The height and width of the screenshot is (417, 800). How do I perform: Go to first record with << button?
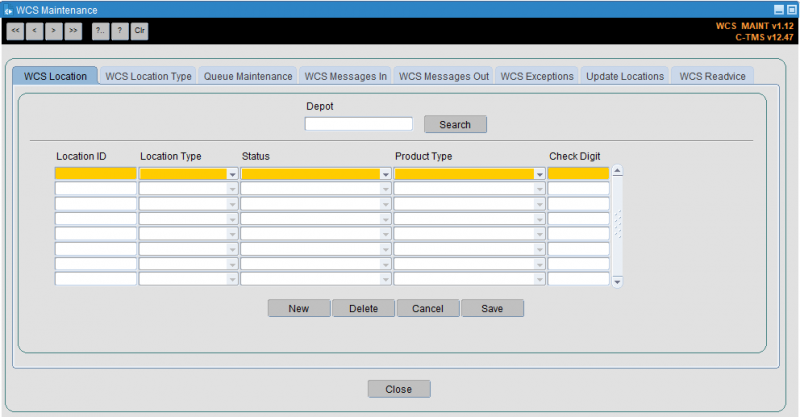pos(15,31)
